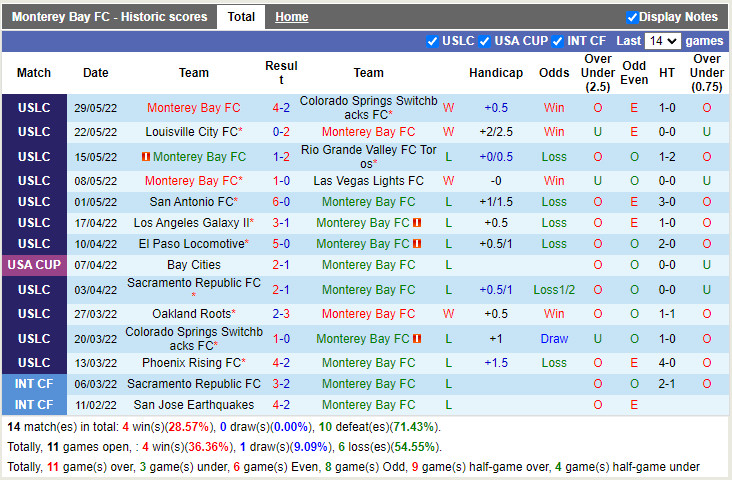This screenshot has height=480, width=732.
Task: Click Sacramento Republic FC on 06/03/22 row
Action: coord(194,384)
